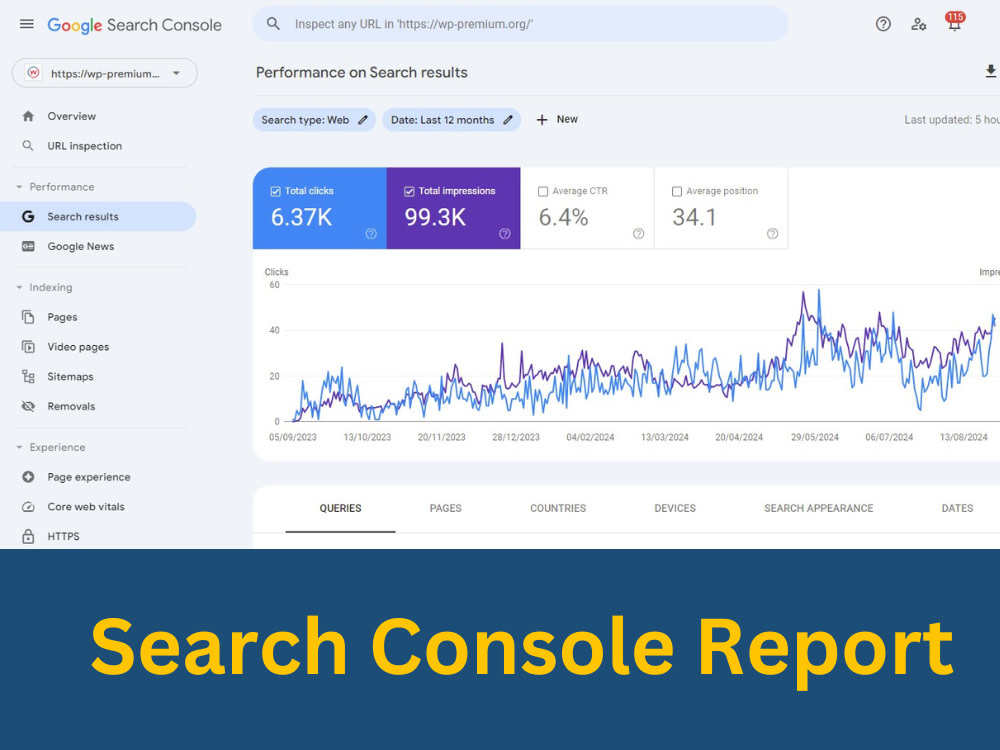Click the Google Search Console logo
The width and height of the screenshot is (1000, 750).
tap(135, 25)
